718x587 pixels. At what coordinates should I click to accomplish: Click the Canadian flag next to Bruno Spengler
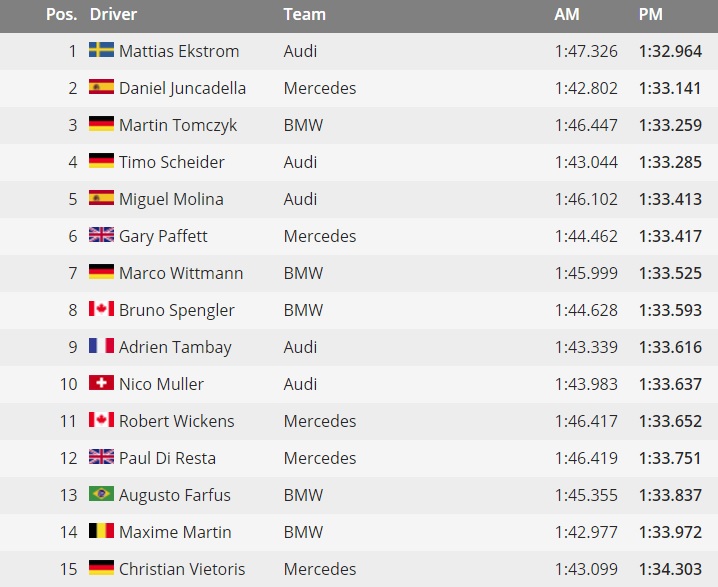click(101, 309)
